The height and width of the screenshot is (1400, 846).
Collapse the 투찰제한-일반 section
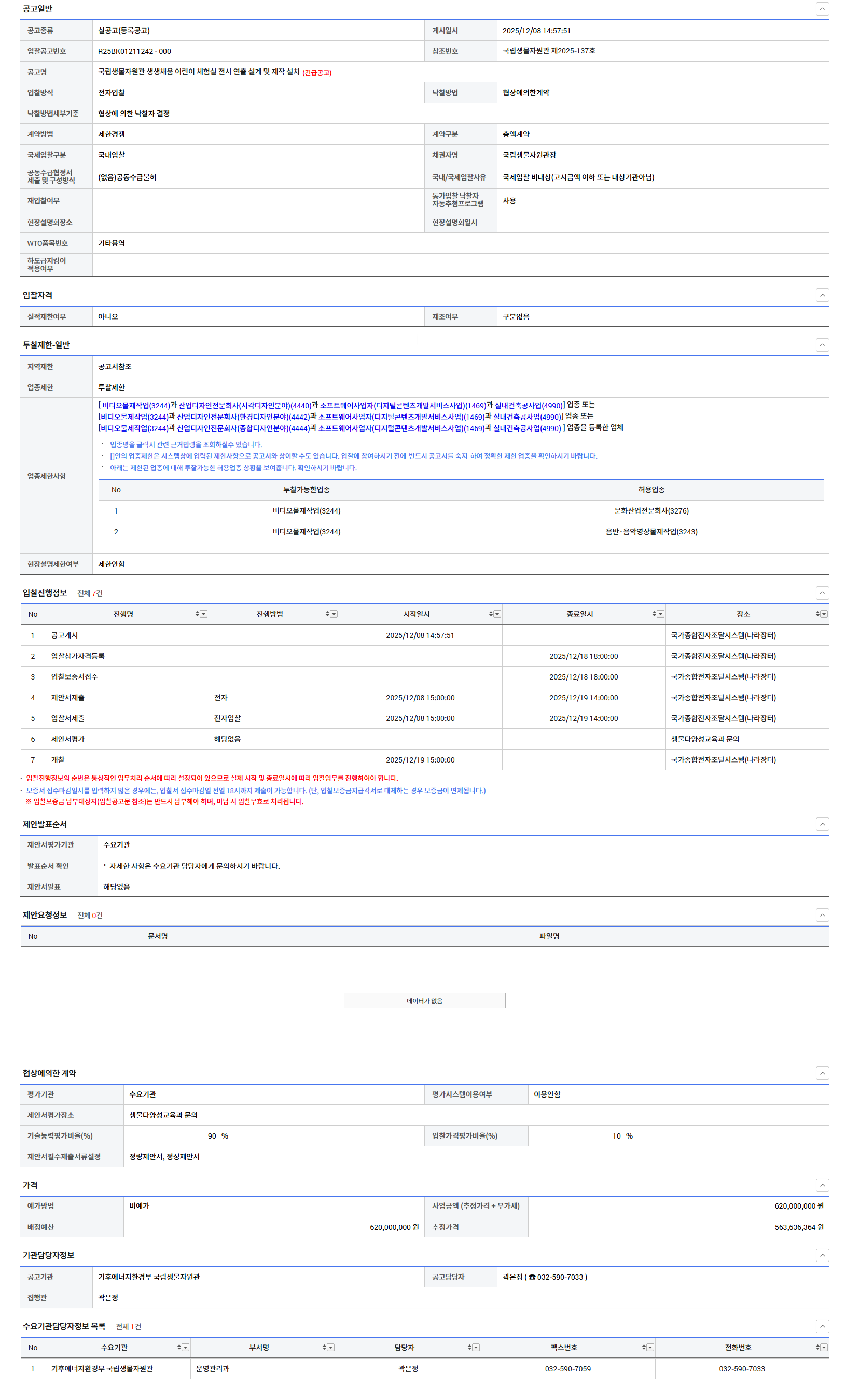[822, 345]
